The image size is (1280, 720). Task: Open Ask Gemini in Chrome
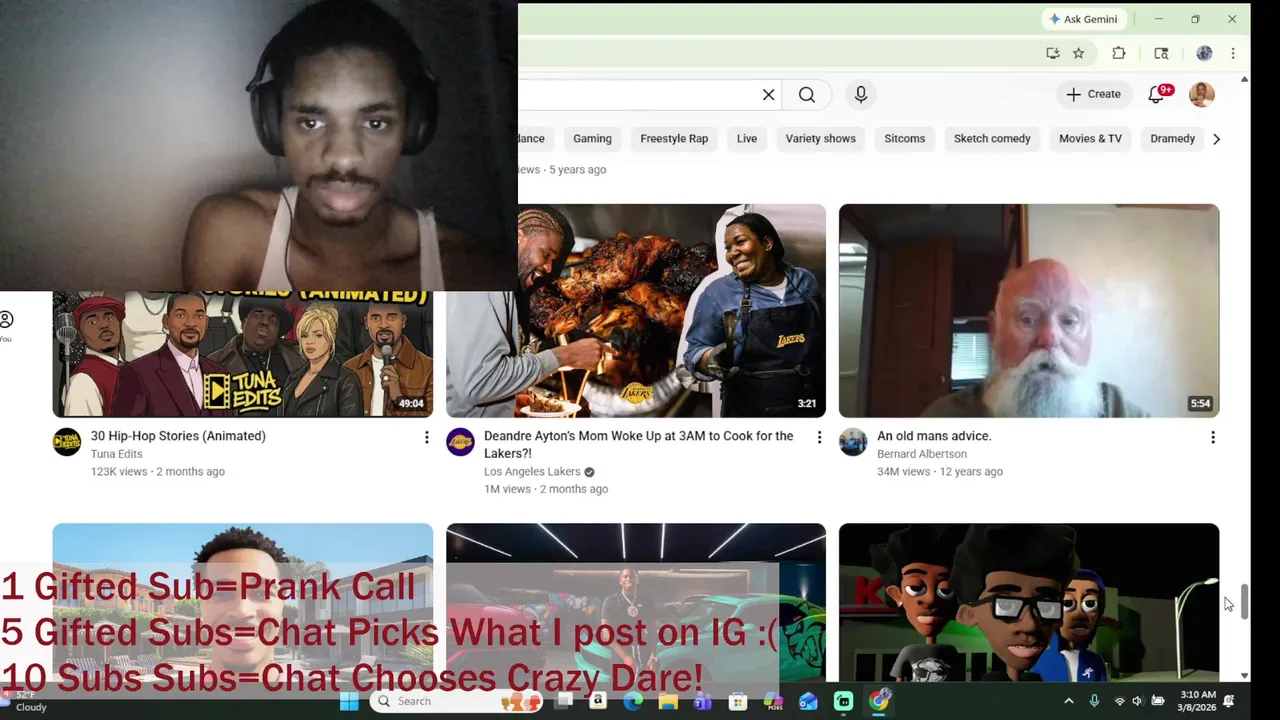(1083, 19)
